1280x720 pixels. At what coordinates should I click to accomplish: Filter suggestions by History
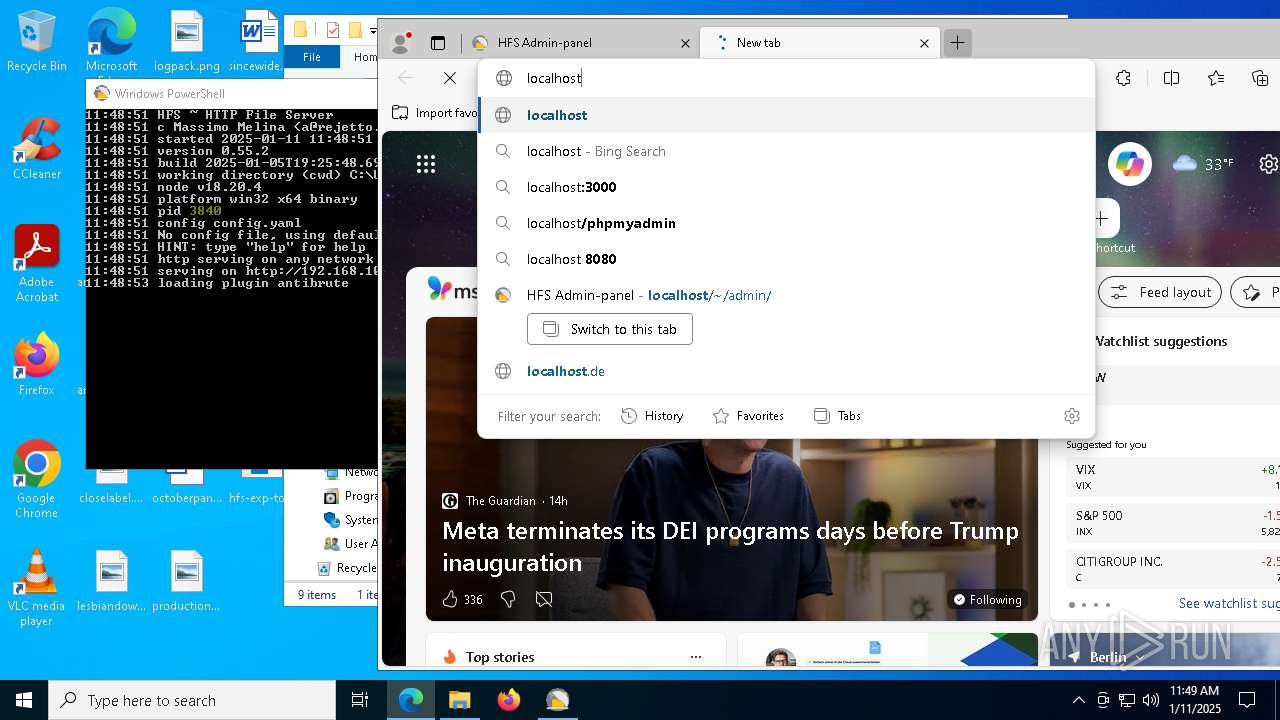click(652, 416)
